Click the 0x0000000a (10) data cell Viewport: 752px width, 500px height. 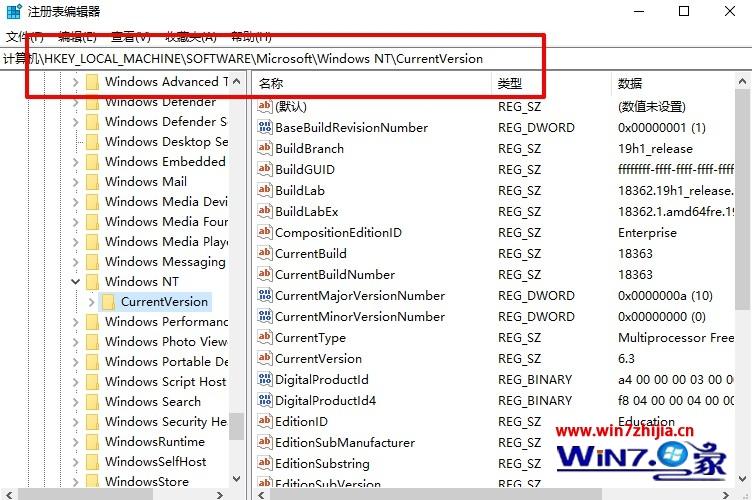(x=665, y=295)
